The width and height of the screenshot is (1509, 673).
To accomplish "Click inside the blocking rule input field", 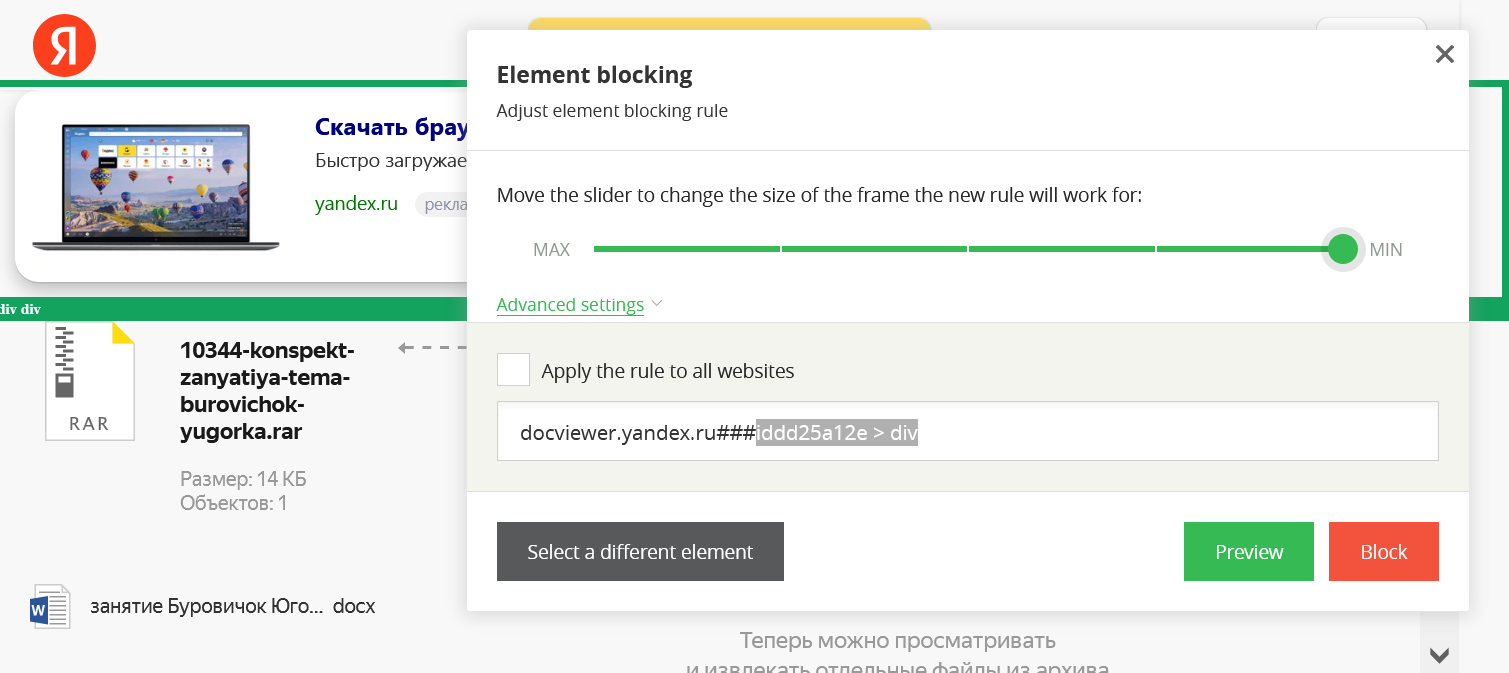I will [967, 431].
